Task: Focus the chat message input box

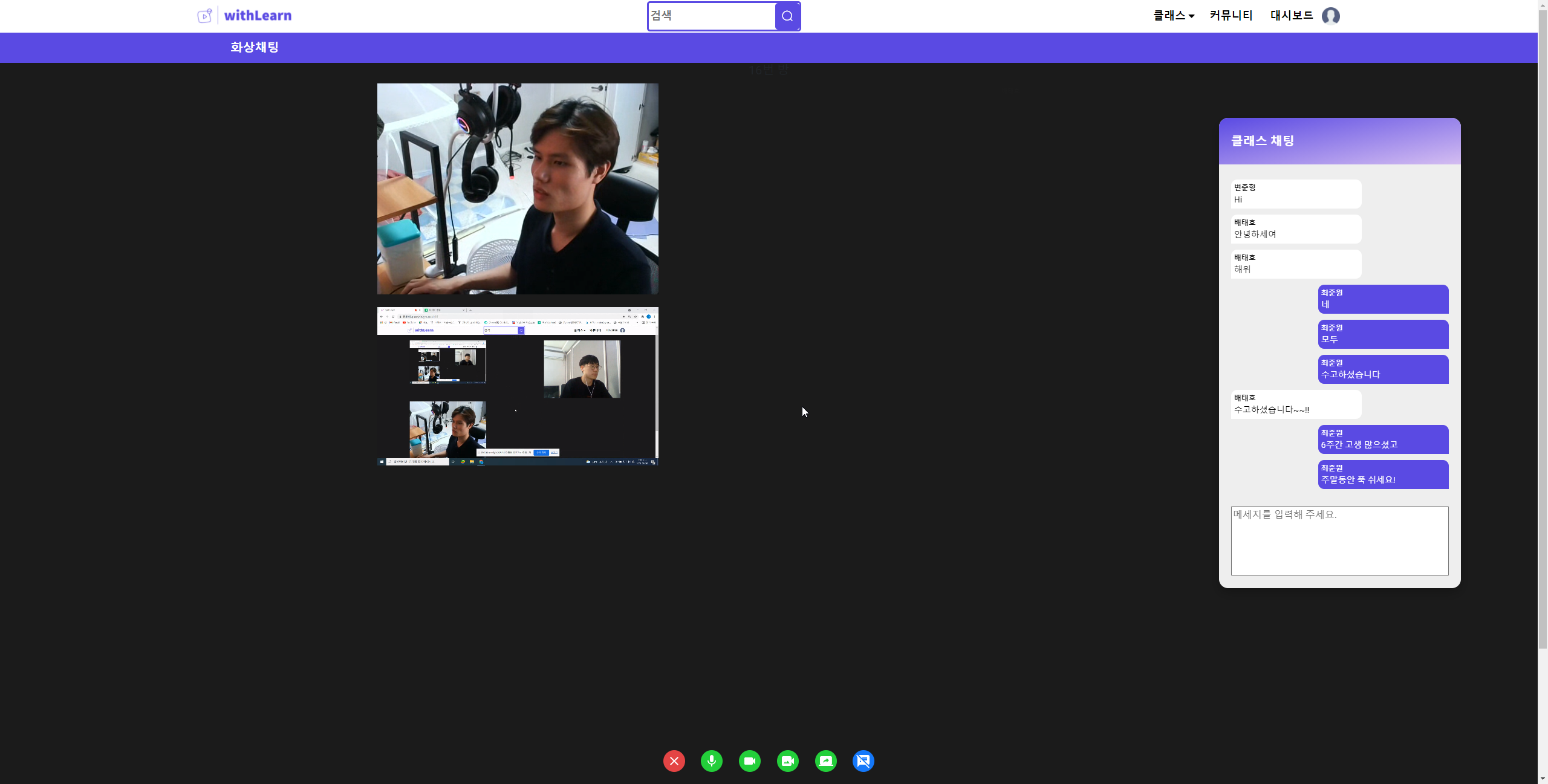Action: pyautogui.click(x=1339, y=540)
